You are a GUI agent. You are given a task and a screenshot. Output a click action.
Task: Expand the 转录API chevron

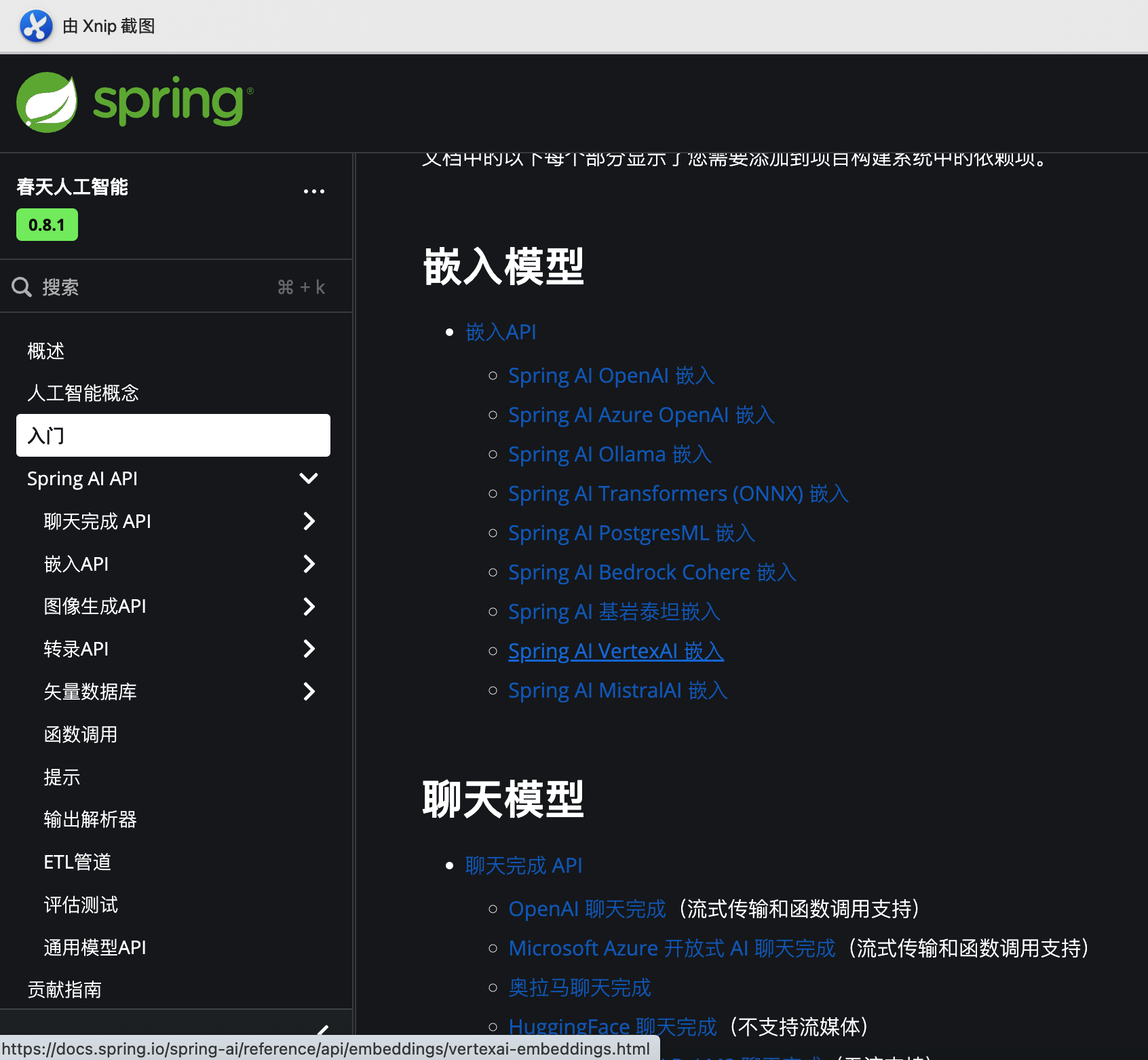(x=309, y=649)
